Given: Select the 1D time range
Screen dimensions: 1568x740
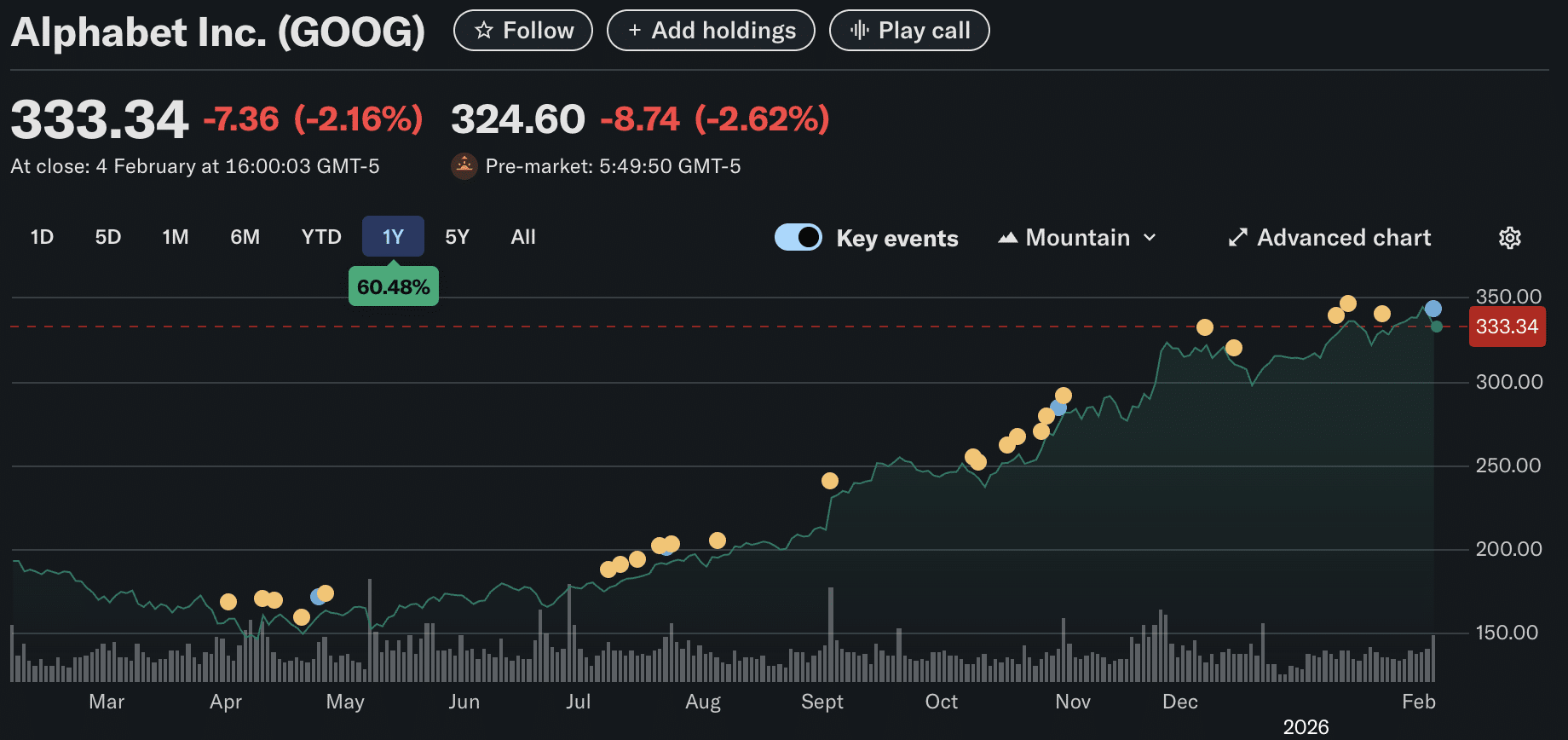Looking at the screenshot, I should [x=42, y=237].
